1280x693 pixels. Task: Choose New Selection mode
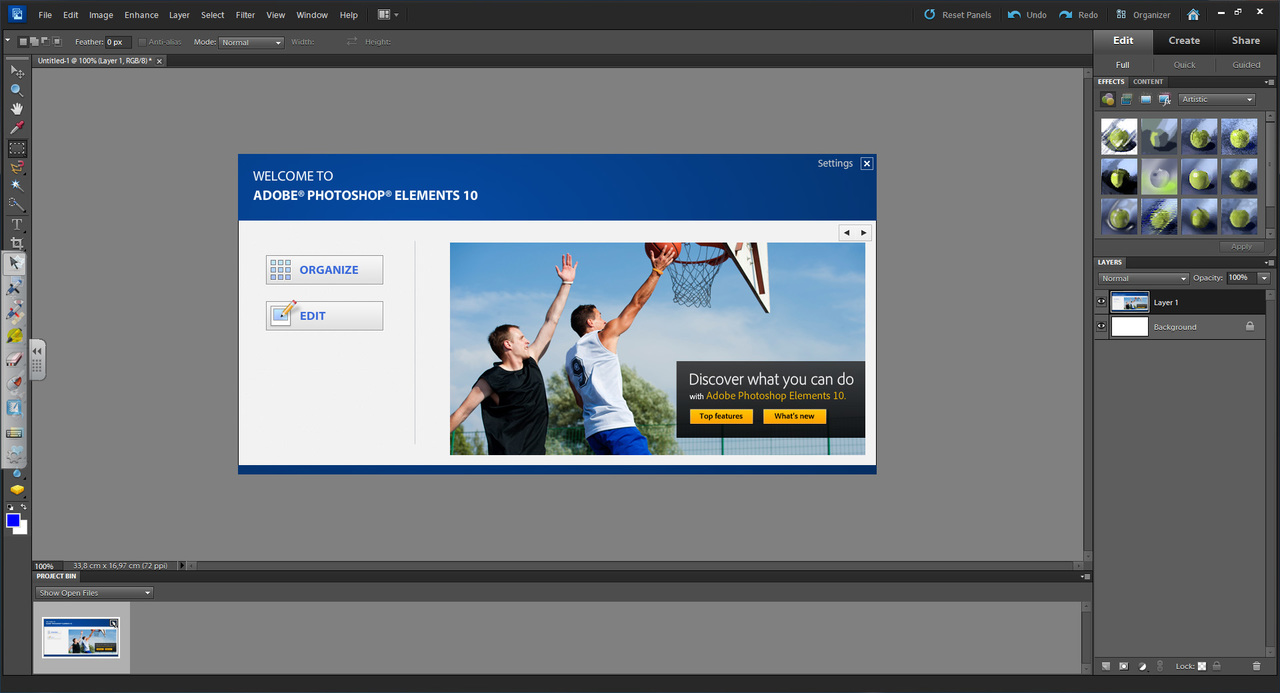tap(23, 41)
